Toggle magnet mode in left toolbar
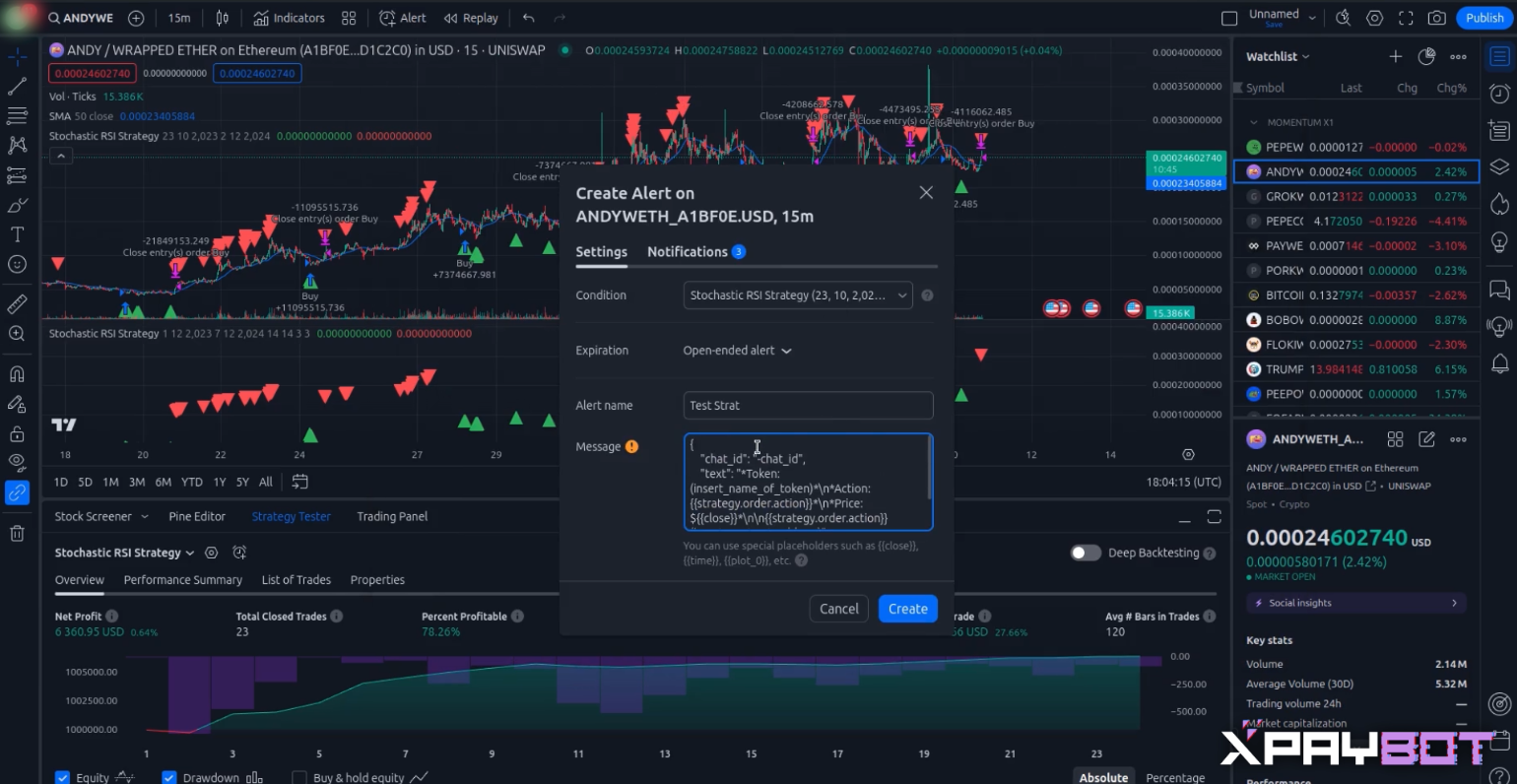1517x784 pixels. [17, 373]
